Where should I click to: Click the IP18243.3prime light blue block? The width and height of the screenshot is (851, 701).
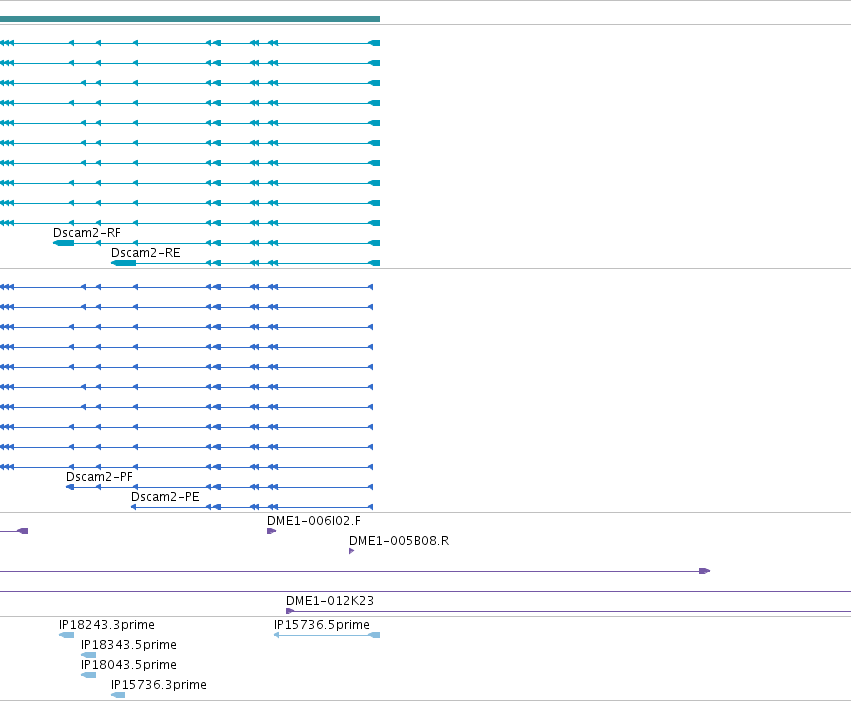66,635
